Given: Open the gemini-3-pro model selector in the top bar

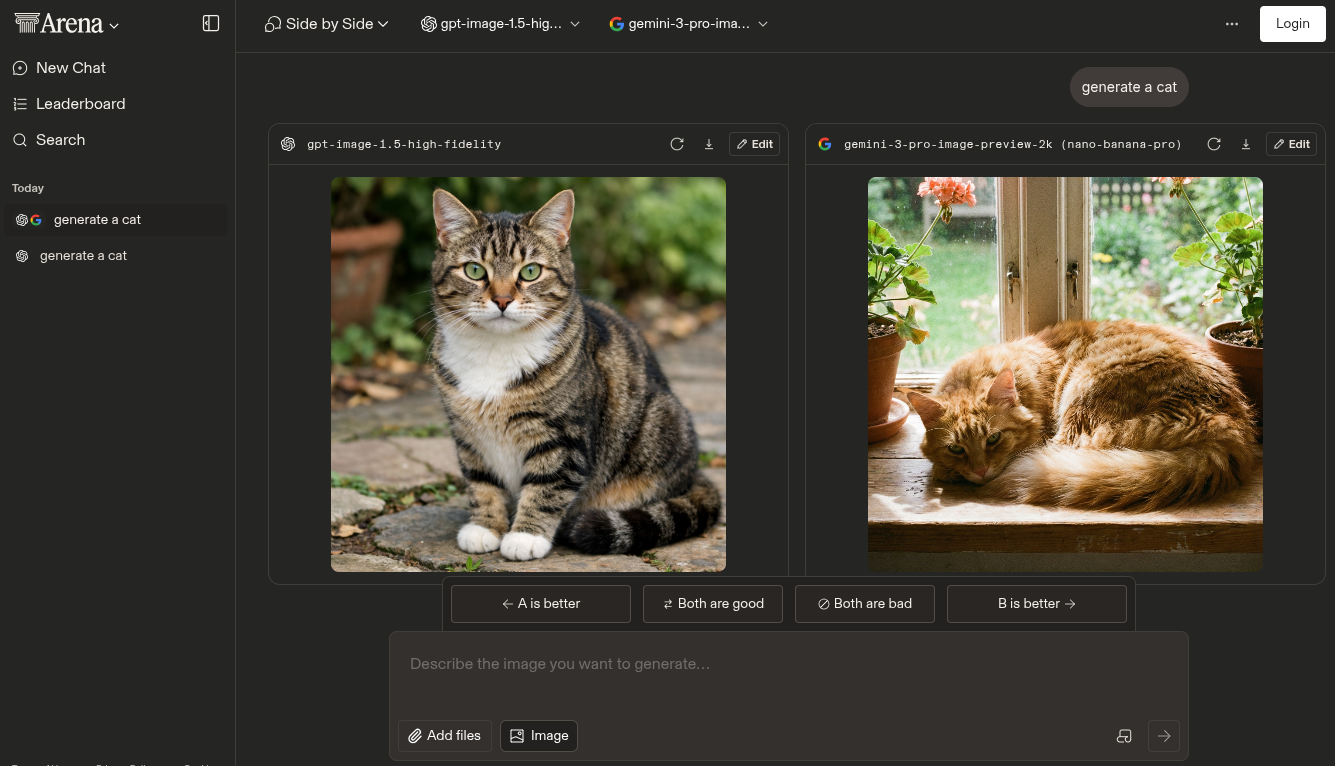Looking at the screenshot, I should point(689,24).
